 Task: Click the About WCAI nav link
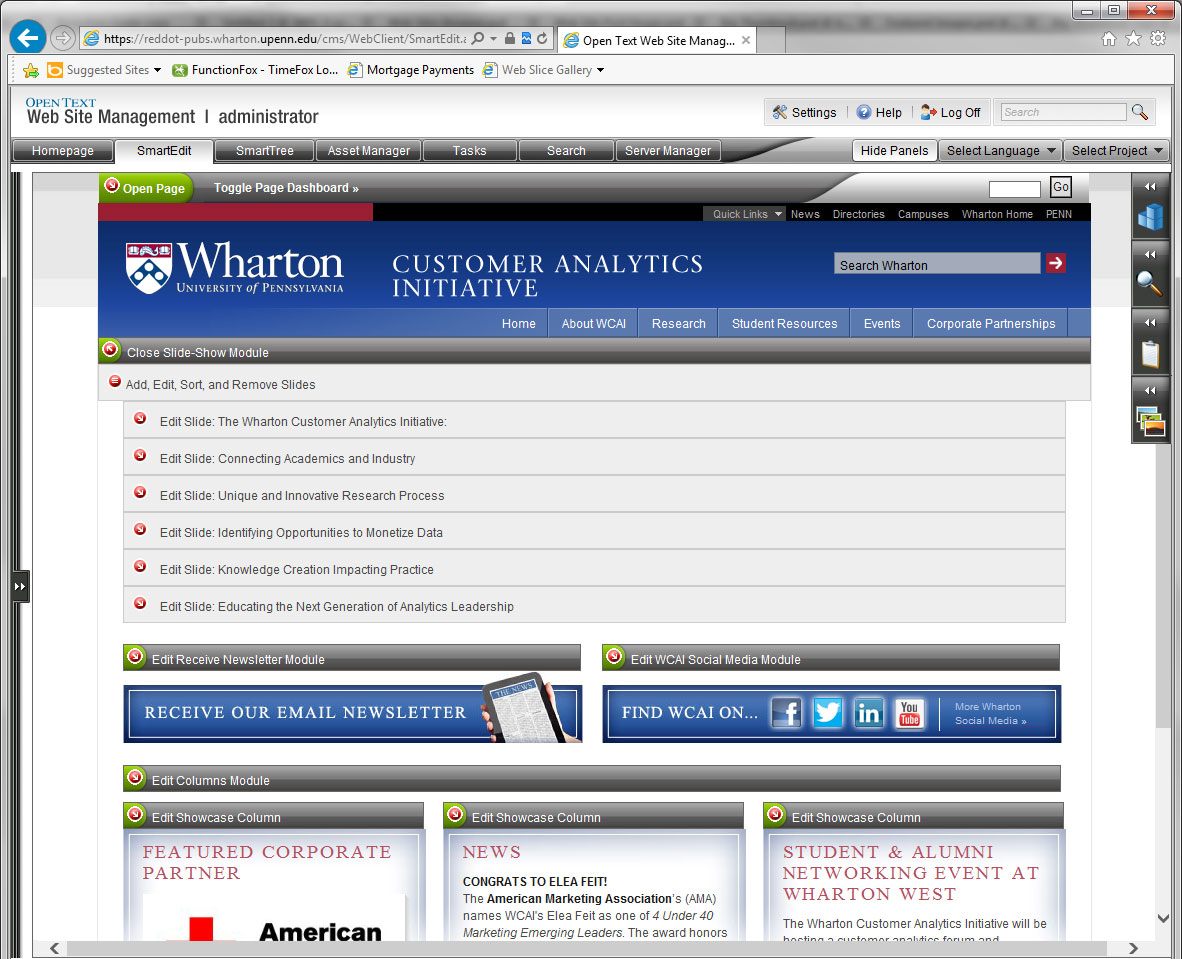coord(593,323)
